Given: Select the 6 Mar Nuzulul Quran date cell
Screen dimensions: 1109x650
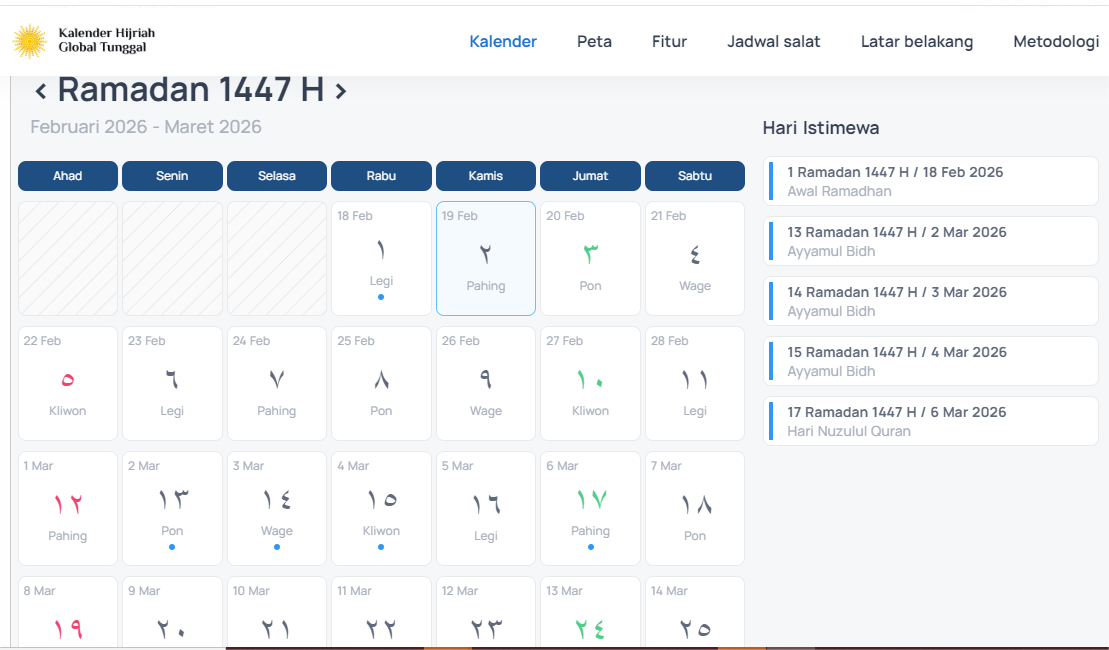Looking at the screenshot, I should (590, 508).
